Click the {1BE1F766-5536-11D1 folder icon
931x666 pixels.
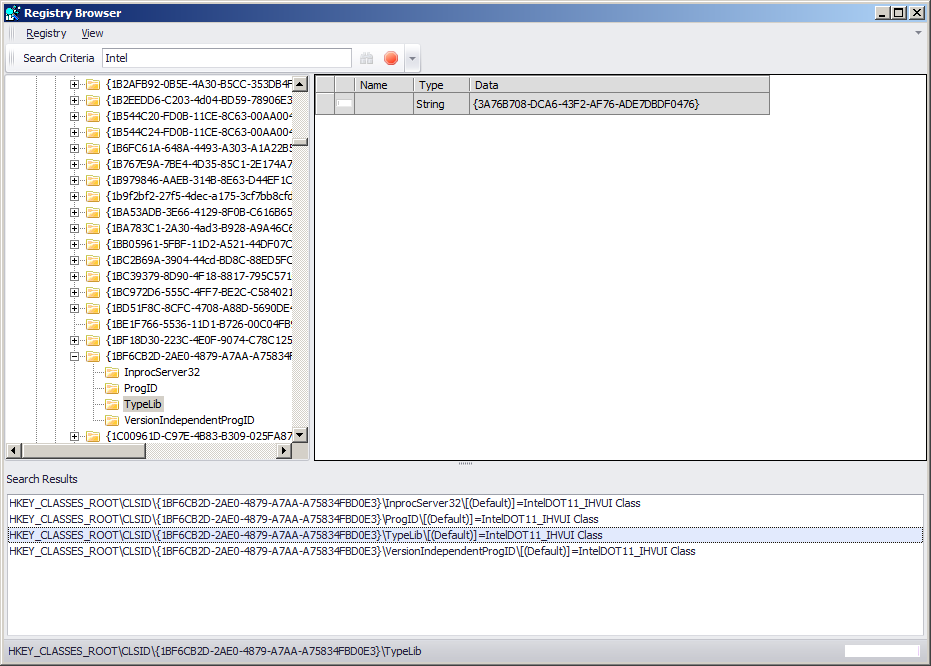tap(93, 325)
